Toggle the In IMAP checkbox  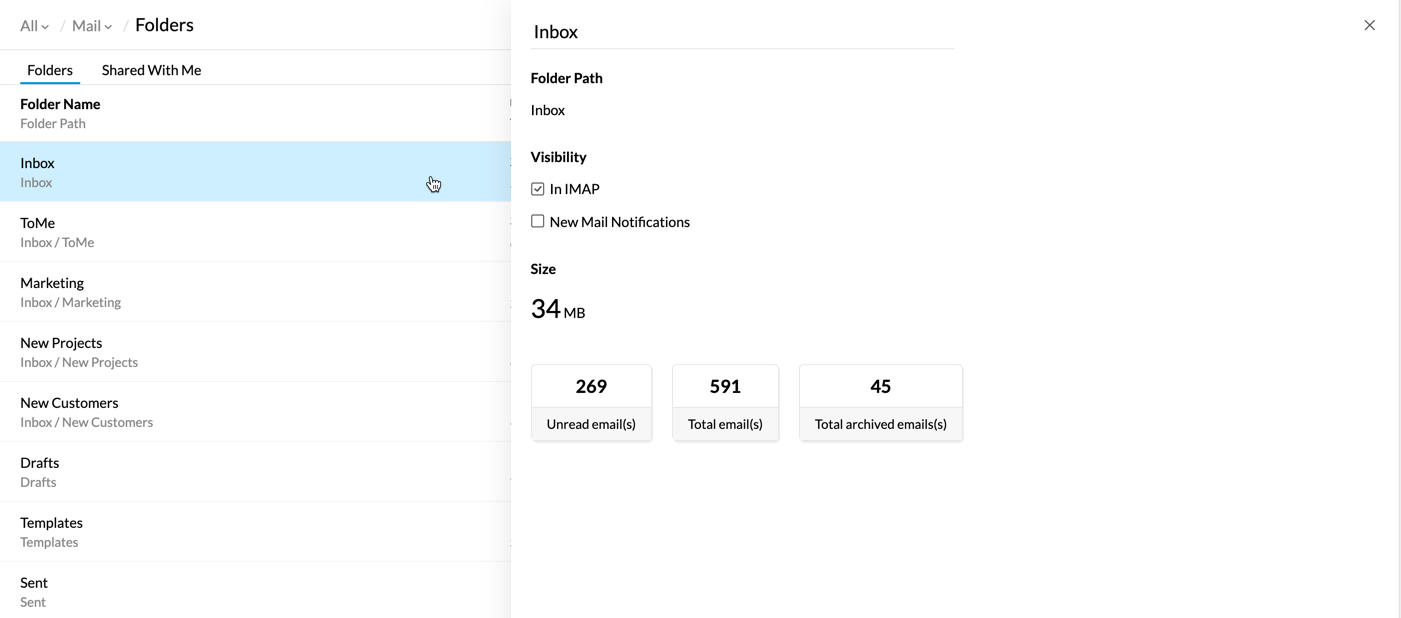pyautogui.click(x=538, y=189)
